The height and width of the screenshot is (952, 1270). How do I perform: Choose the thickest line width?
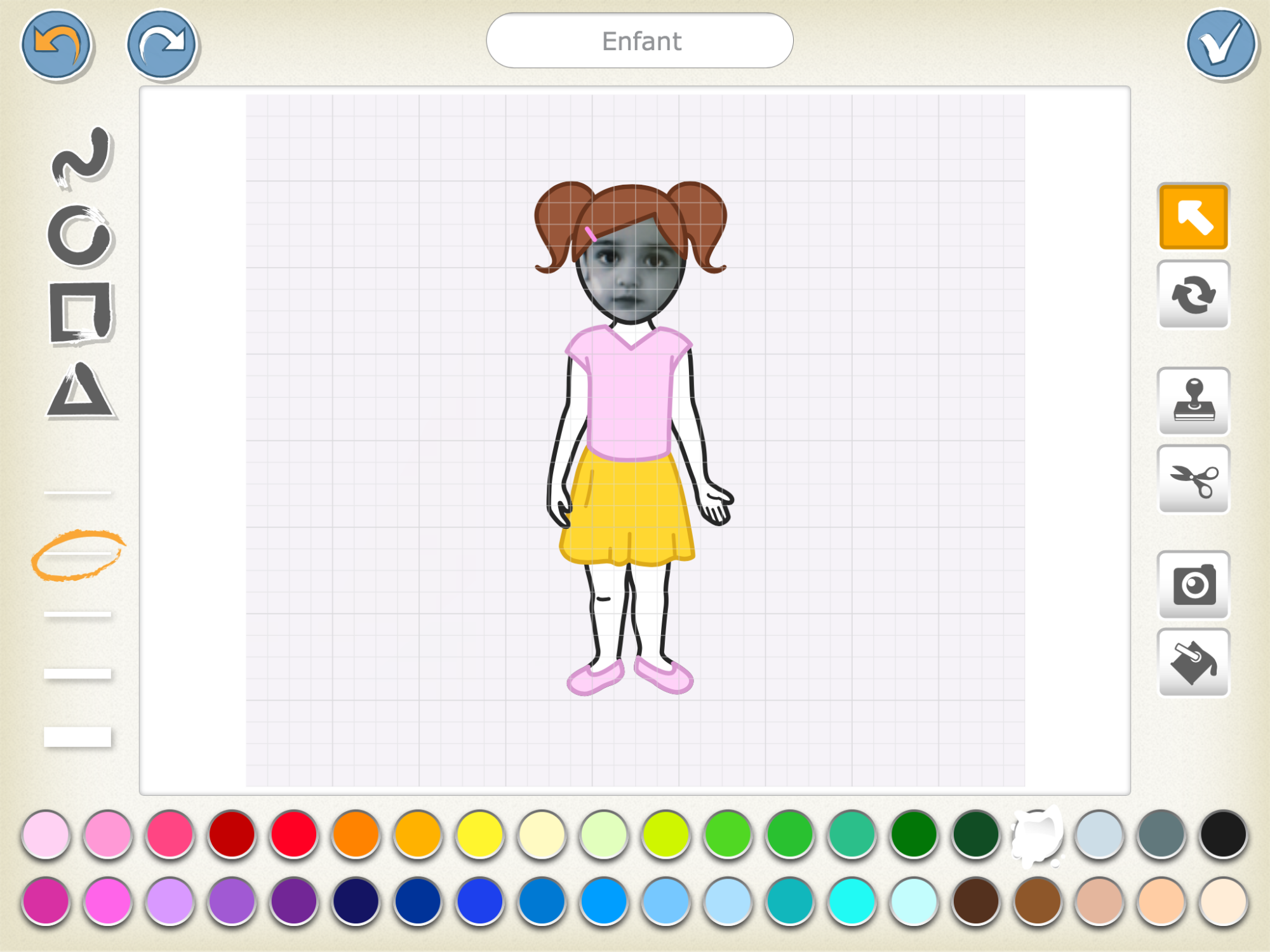point(77,737)
